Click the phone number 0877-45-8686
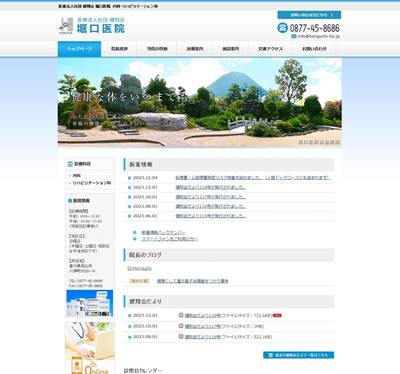 click(315, 28)
